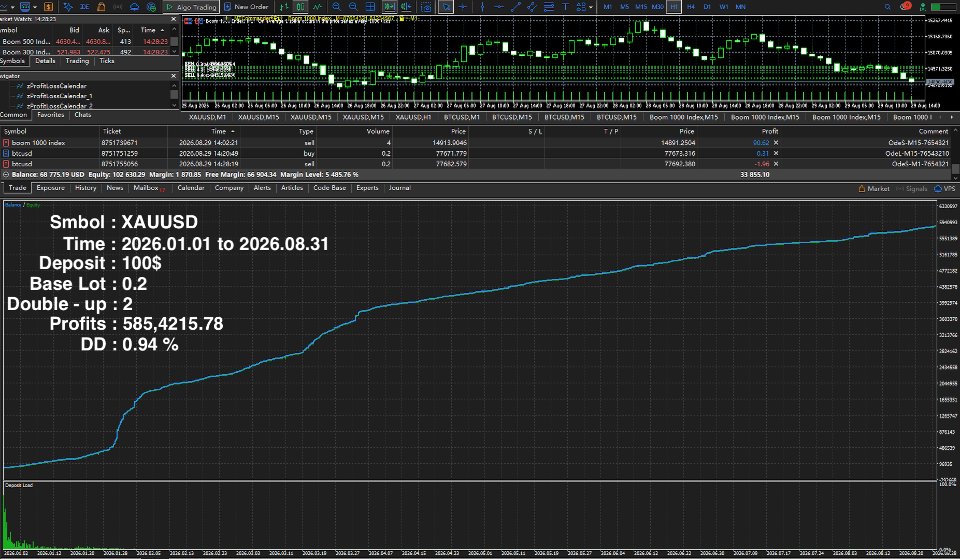Image resolution: width=960 pixels, height=559 pixels.
Task: Open the search magnifier in toolbar
Action: click(x=887, y=7)
